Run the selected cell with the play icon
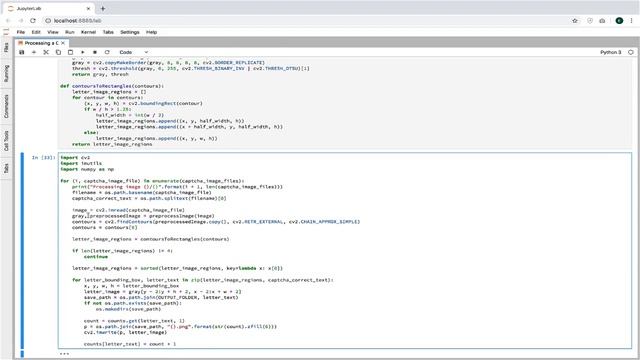The image size is (640, 360). [x=82, y=52]
